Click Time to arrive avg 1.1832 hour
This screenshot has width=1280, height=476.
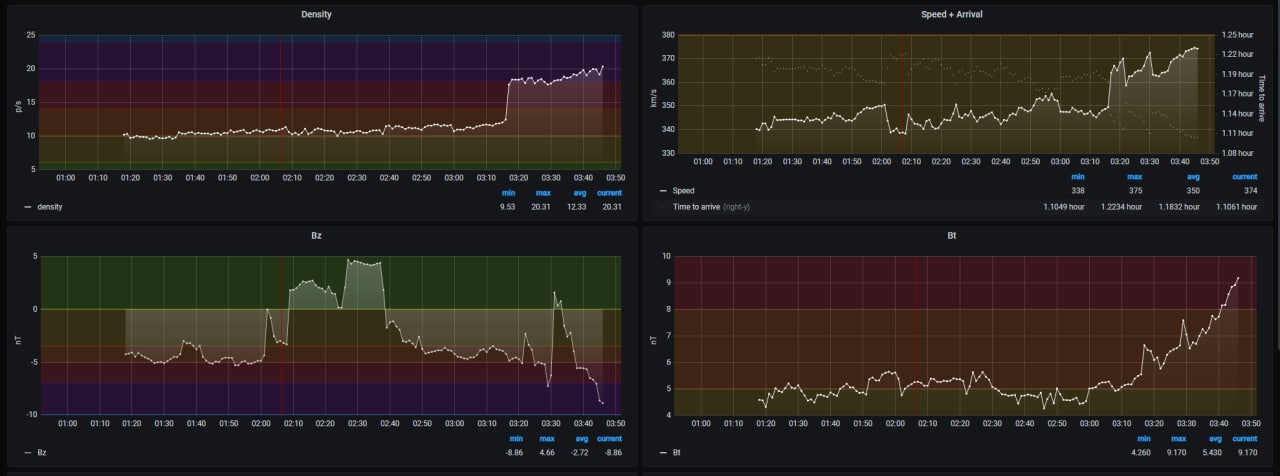point(1177,207)
